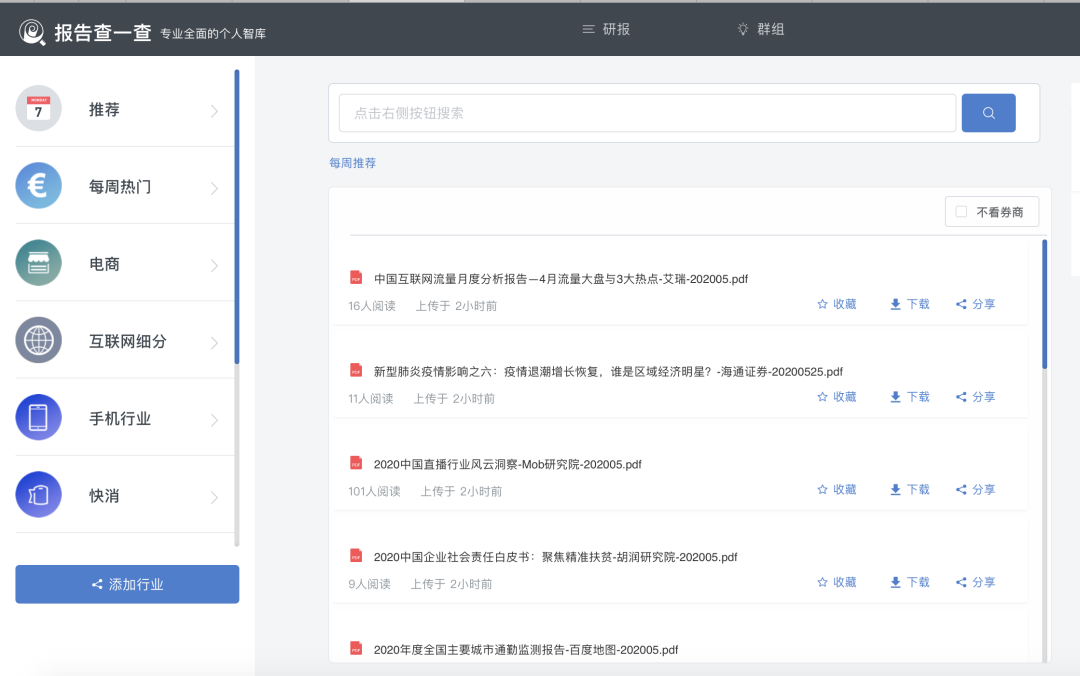Click the sidebar category scrollbar
This screenshot has height=676, width=1080.
(237, 216)
